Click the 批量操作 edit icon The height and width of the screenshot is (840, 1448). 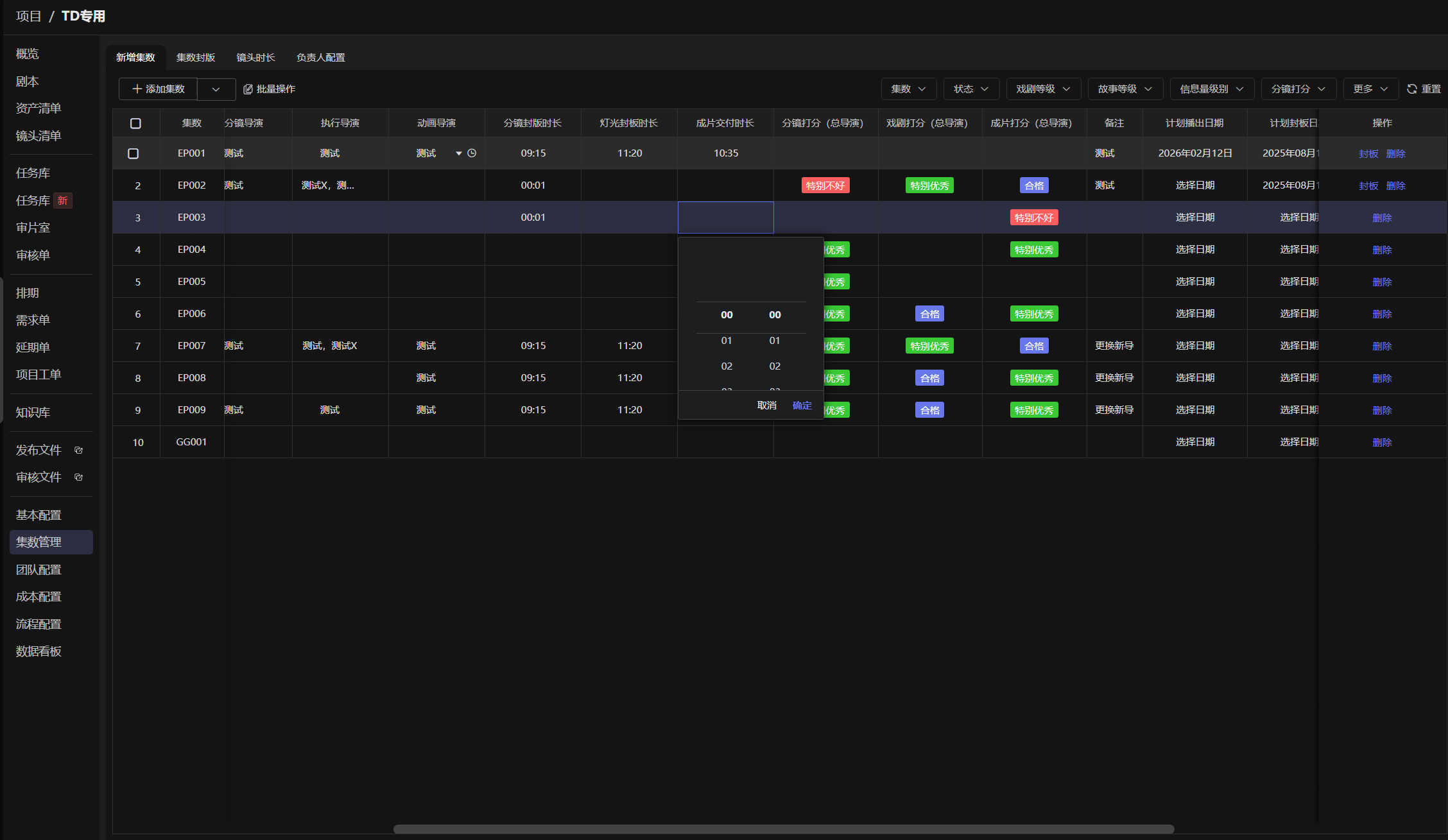[x=248, y=89]
